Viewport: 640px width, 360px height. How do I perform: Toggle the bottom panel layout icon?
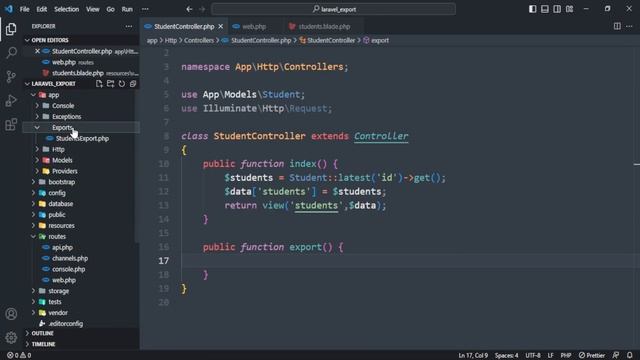click(x=545, y=9)
